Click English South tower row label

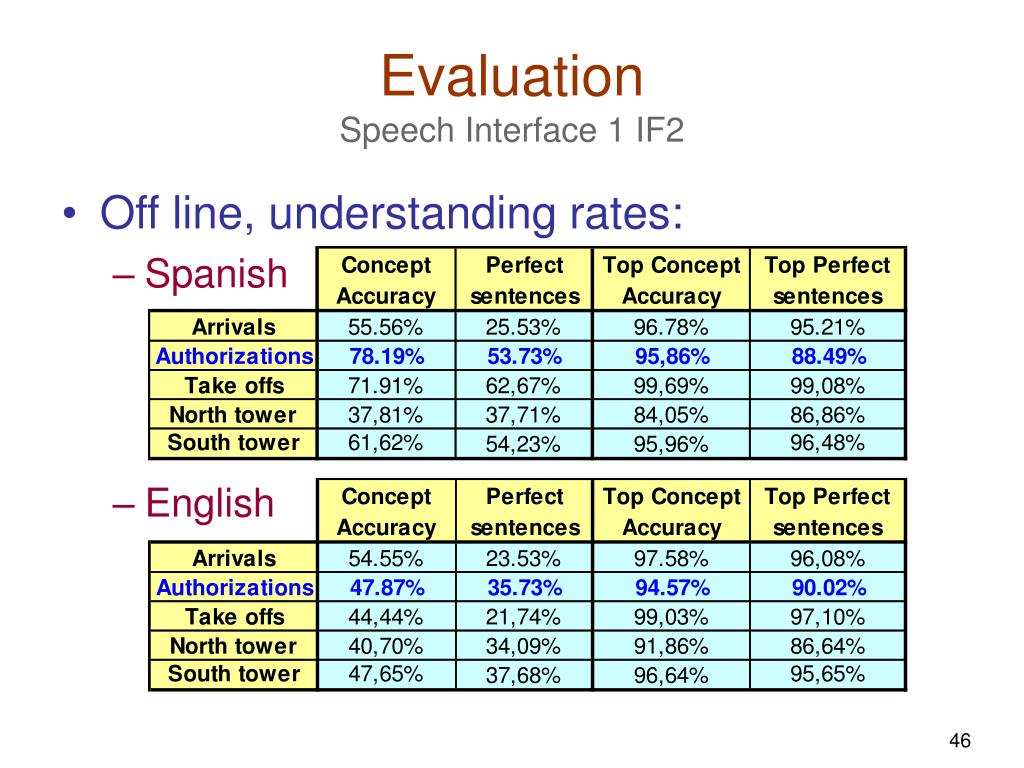point(234,674)
